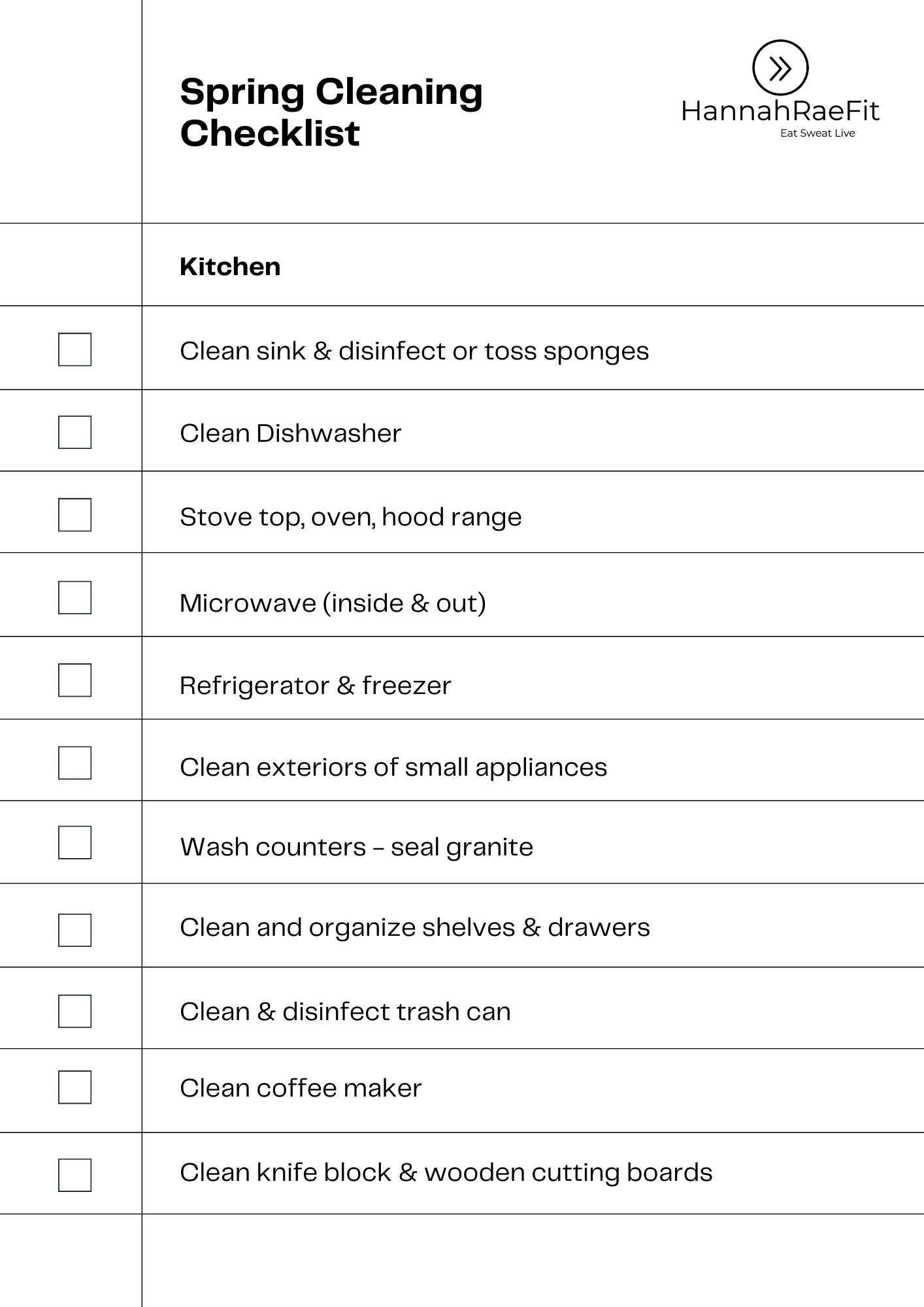The width and height of the screenshot is (924, 1307).
Task: Click the Eat Sweat Live tagline
Action: 817,133
